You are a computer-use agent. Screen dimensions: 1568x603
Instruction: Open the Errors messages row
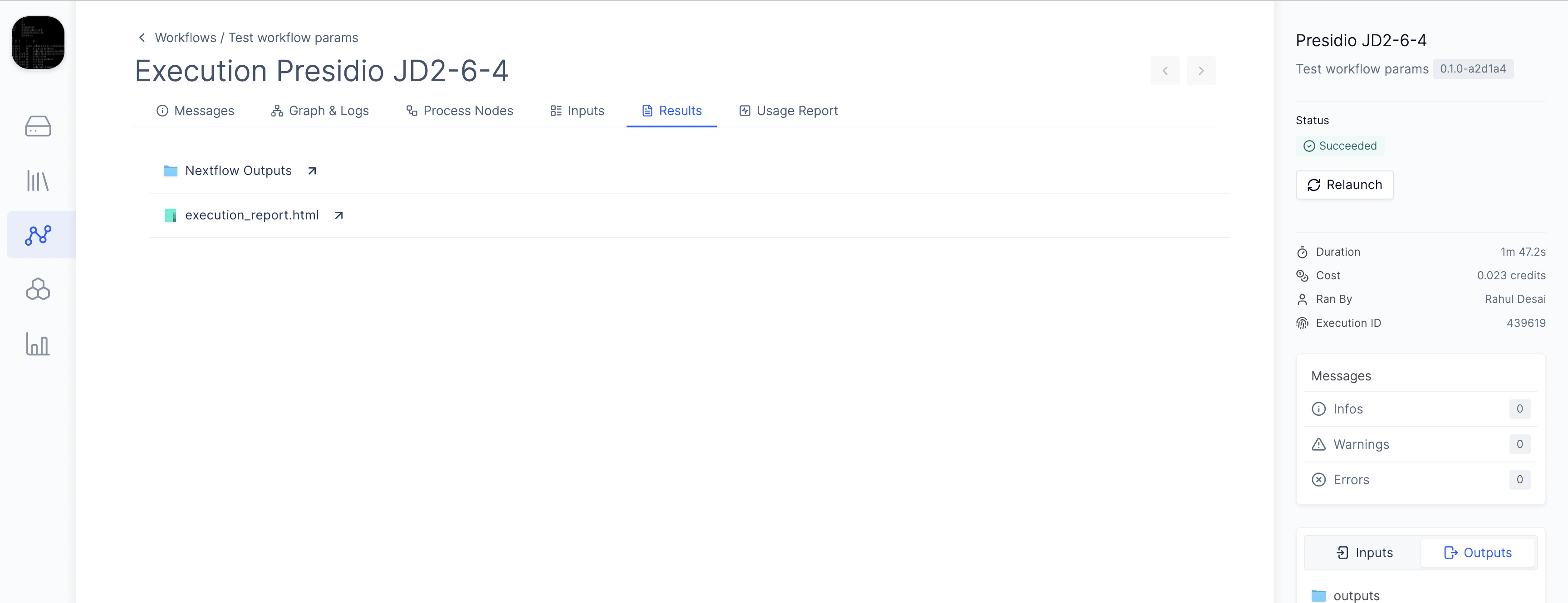click(x=1420, y=480)
